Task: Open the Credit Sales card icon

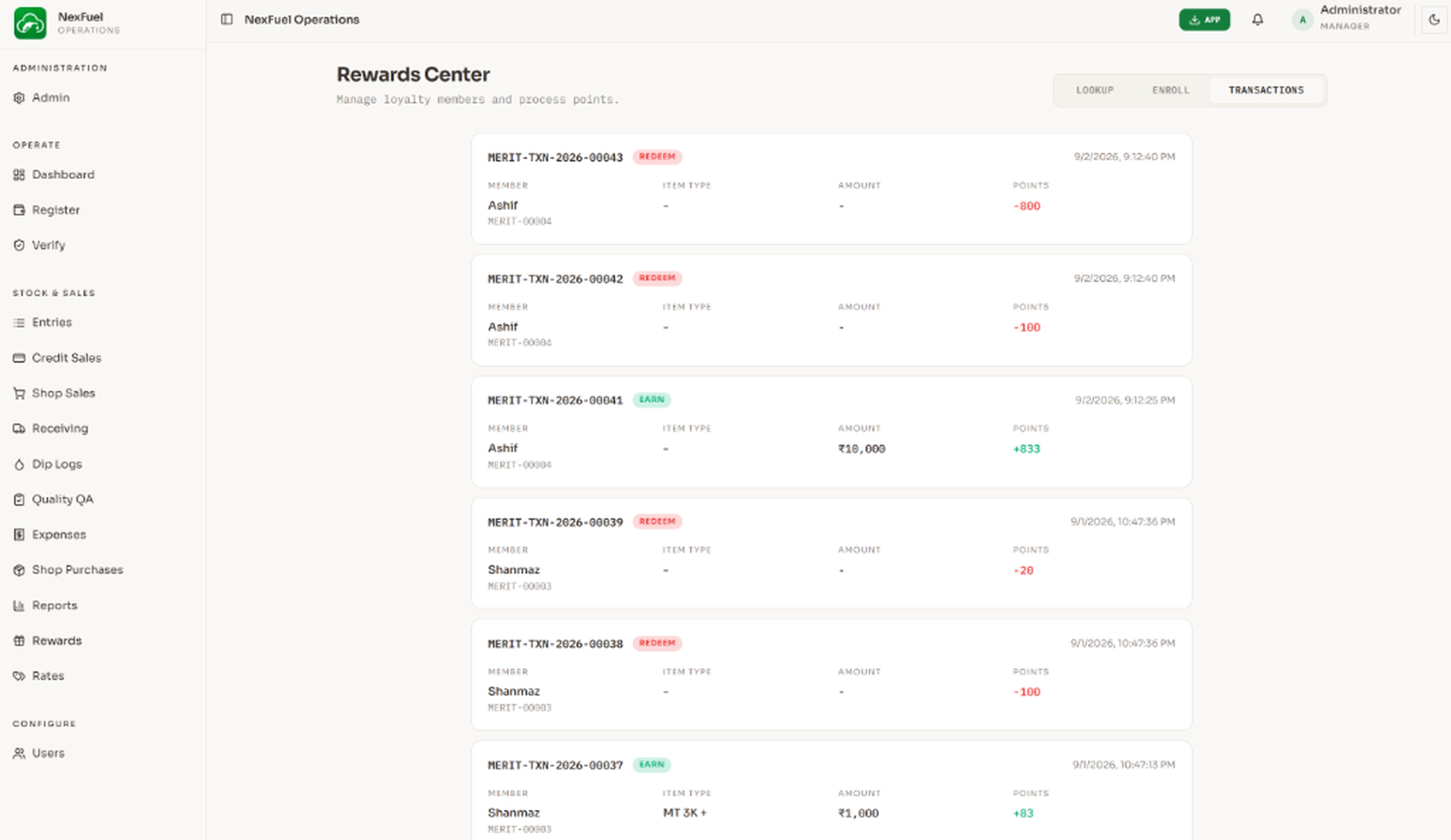Action: click(x=19, y=358)
